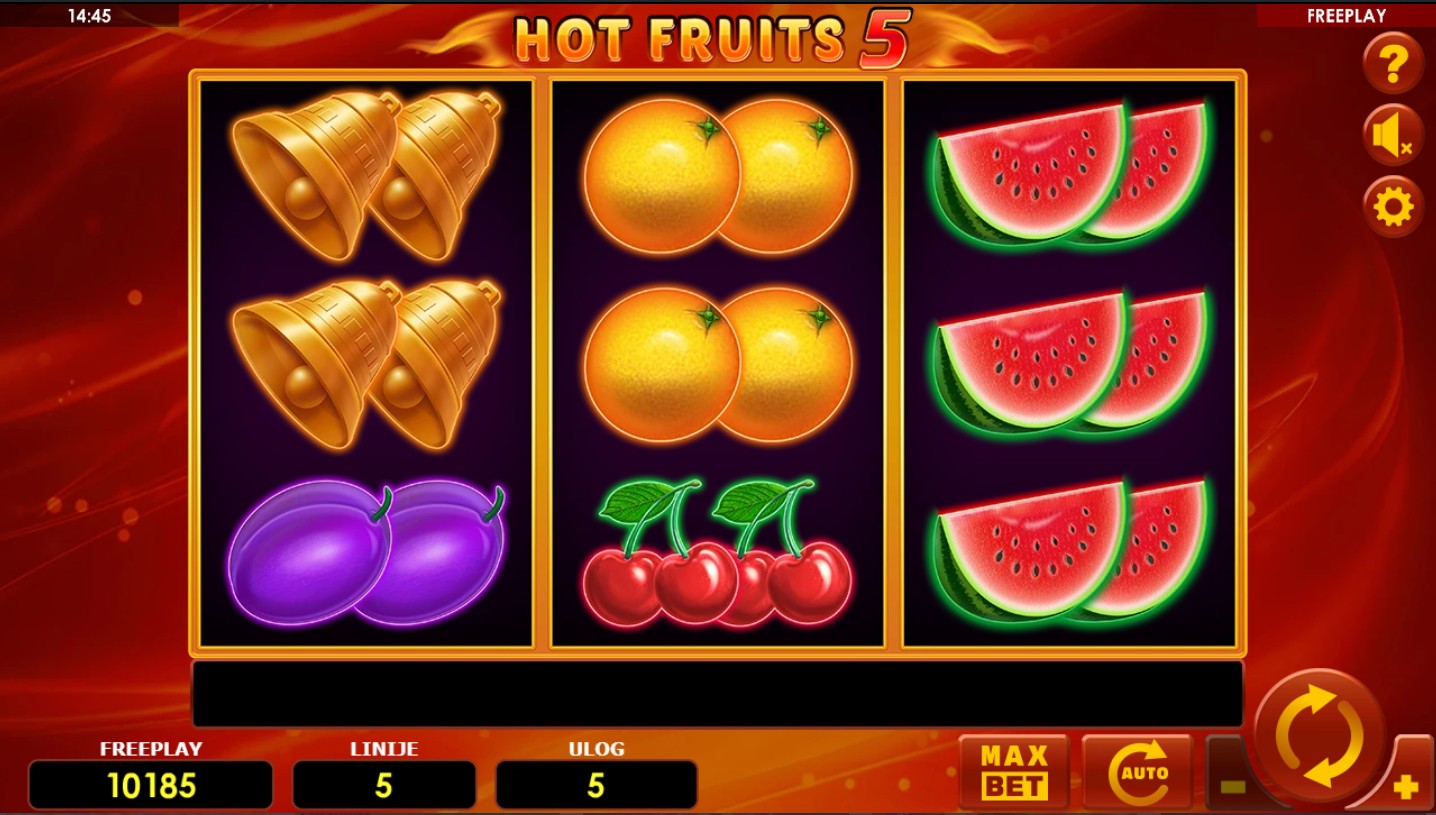Unmute the sound speaker icon

pyautogui.click(x=1393, y=135)
